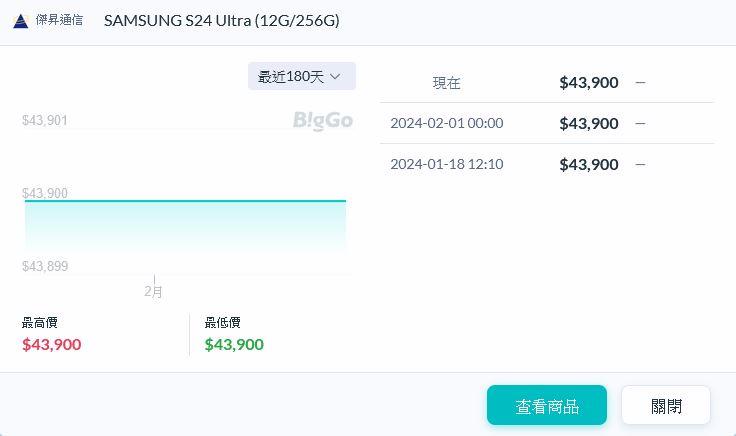Click the 傑昇通信 store name

click(x=60, y=21)
